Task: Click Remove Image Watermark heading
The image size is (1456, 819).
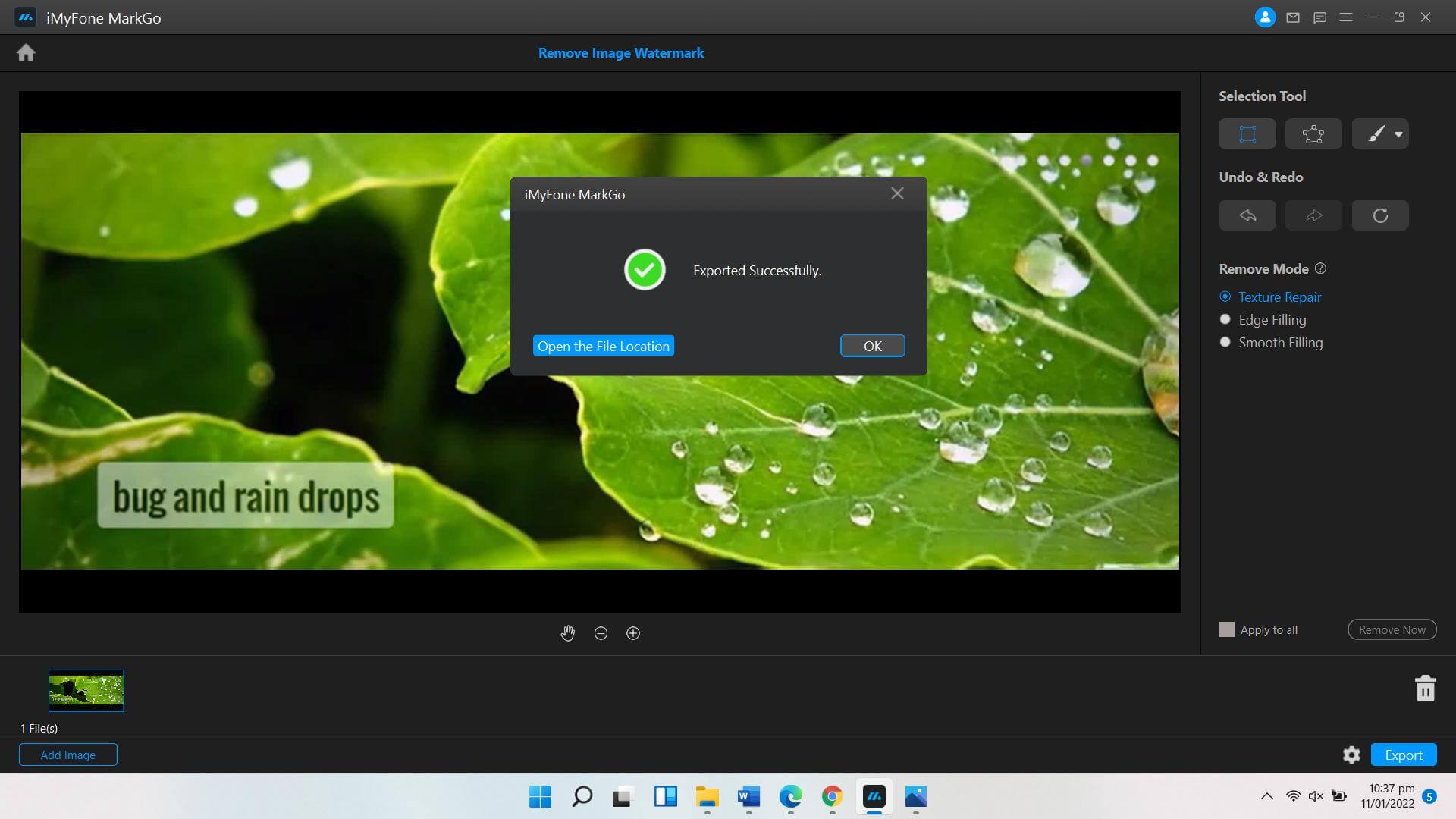Action: coord(621,53)
